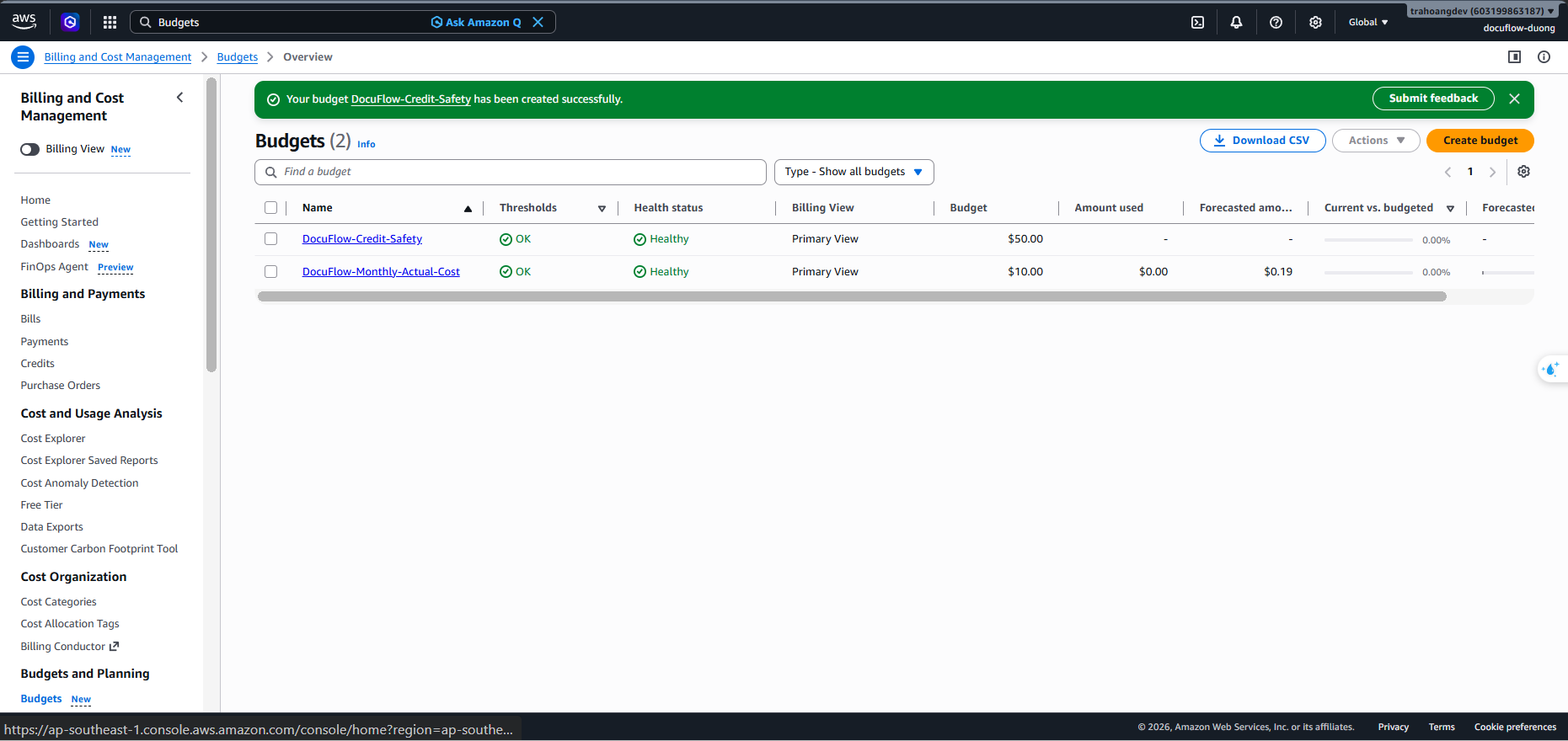Go to Payments in the sidebar
The width and height of the screenshot is (1568, 741).
click(45, 342)
